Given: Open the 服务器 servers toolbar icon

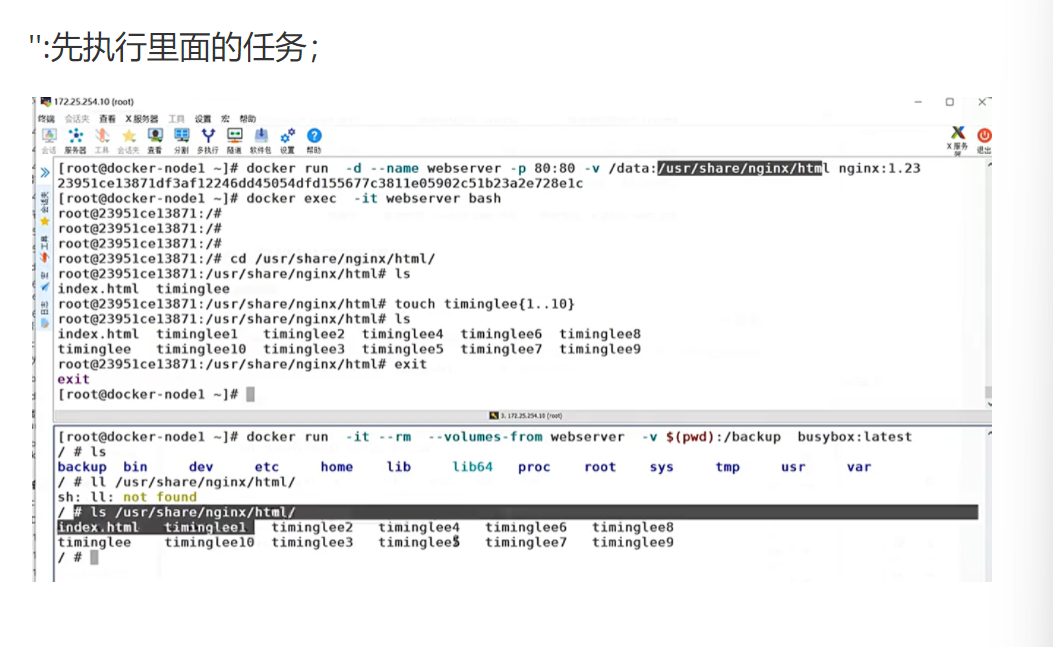Looking at the screenshot, I should [x=75, y=140].
